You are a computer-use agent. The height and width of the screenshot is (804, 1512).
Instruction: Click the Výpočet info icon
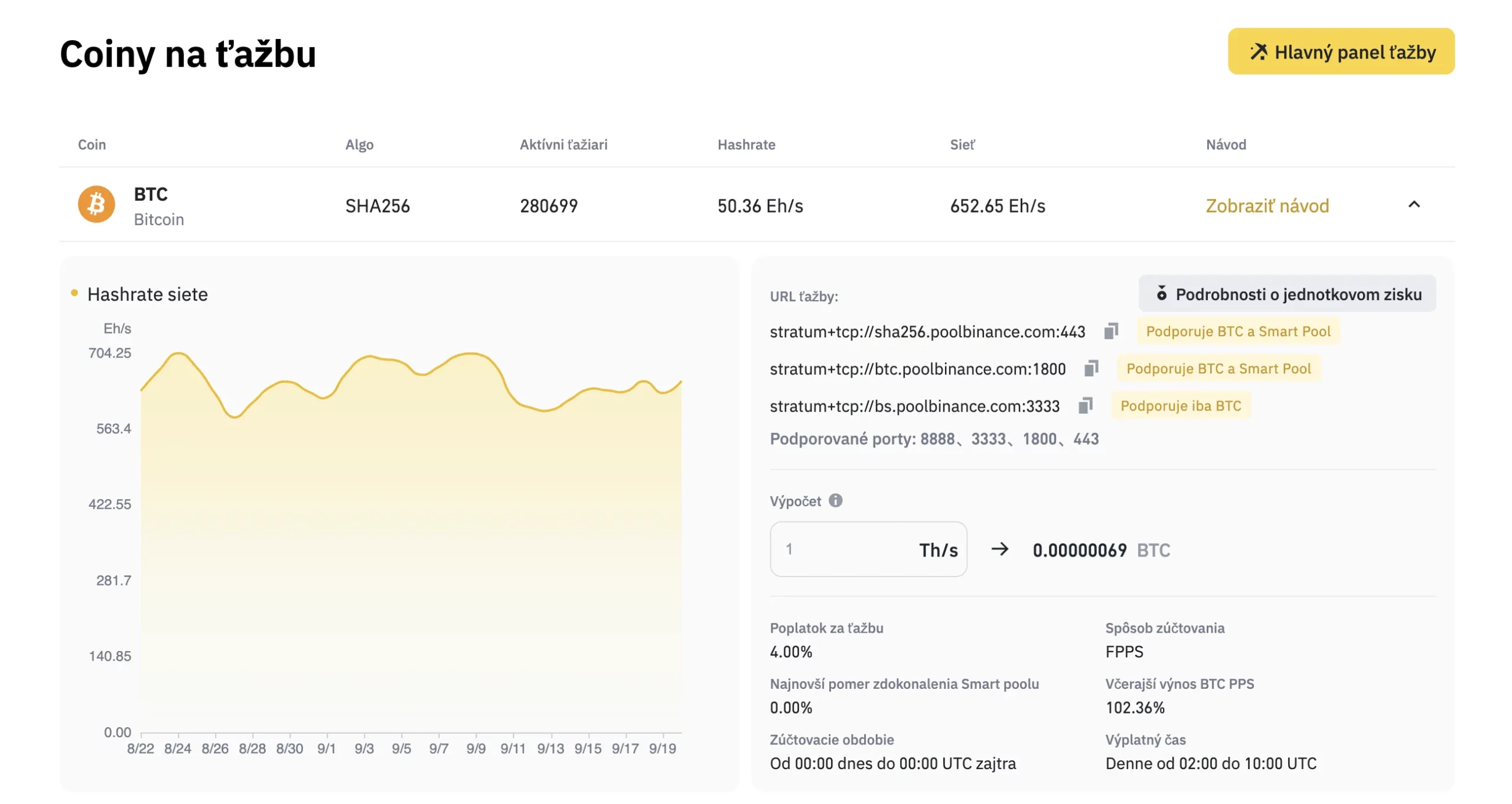835,500
